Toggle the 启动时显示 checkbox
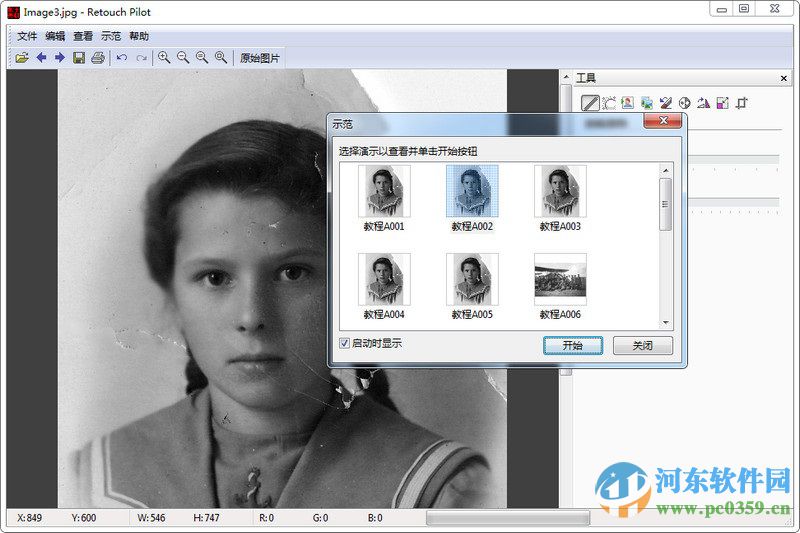The width and height of the screenshot is (800, 533). point(344,343)
